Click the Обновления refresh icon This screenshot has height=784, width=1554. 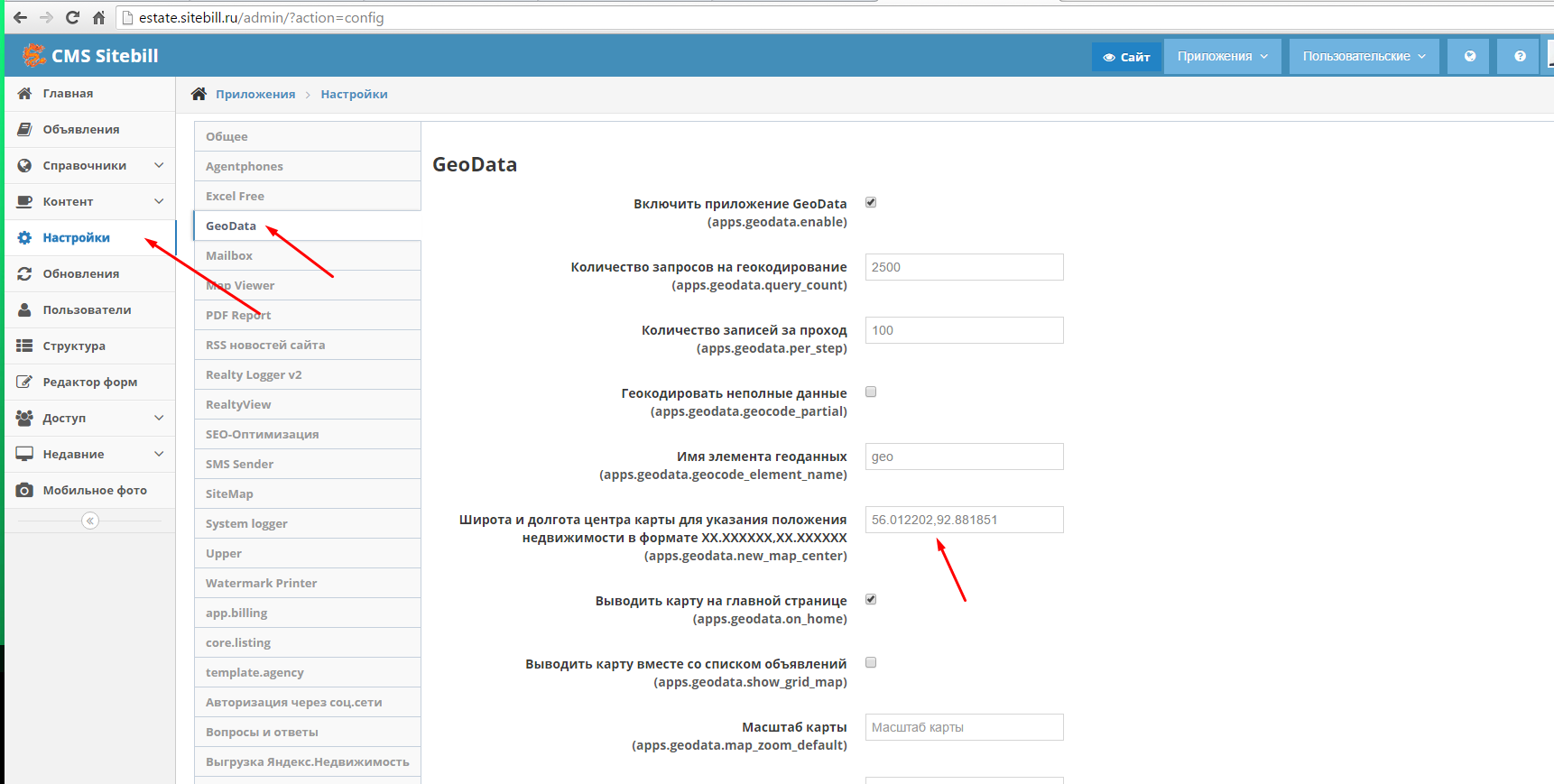pos(24,273)
